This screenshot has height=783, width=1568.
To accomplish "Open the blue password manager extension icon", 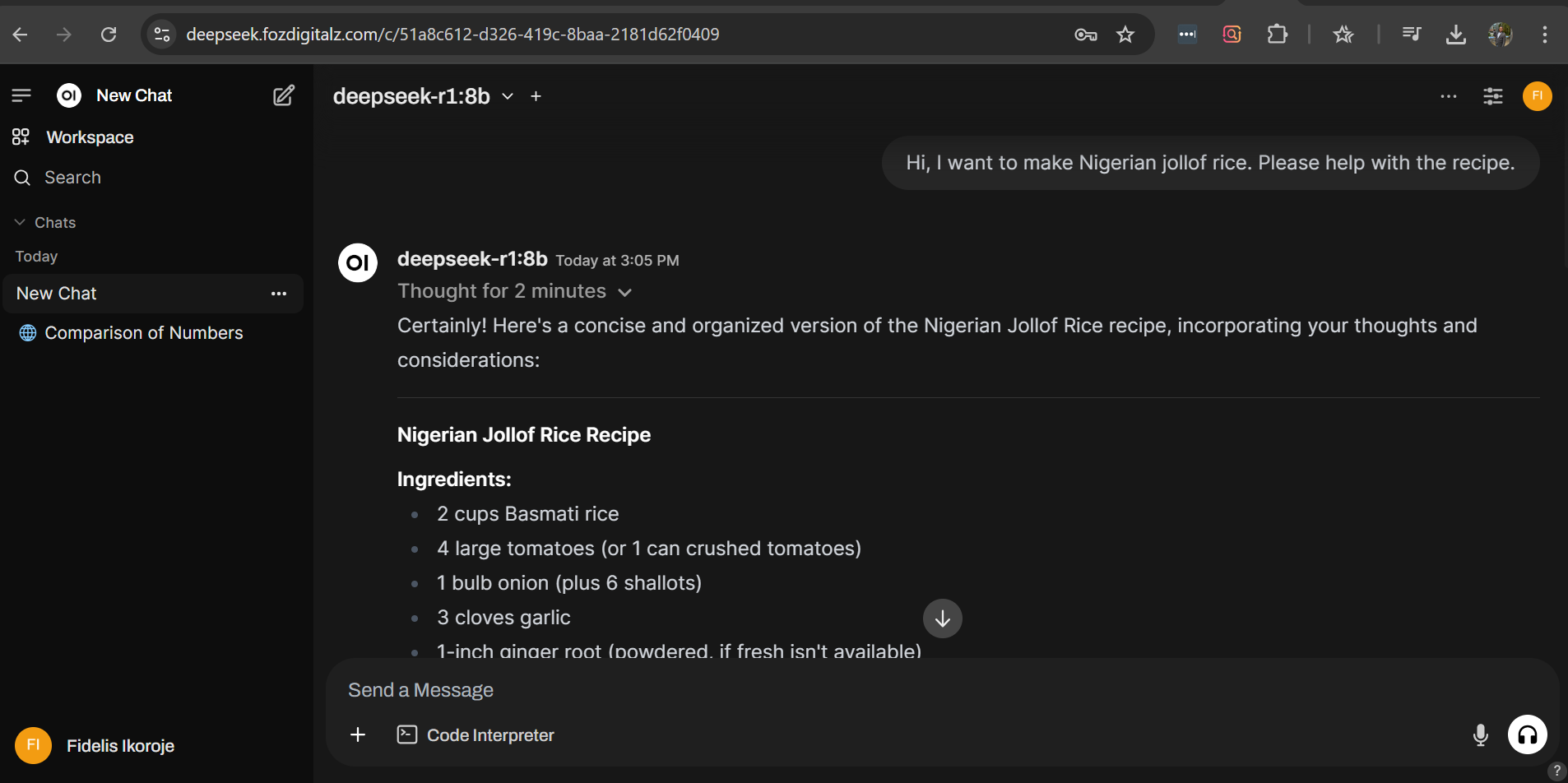I will (1187, 35).
